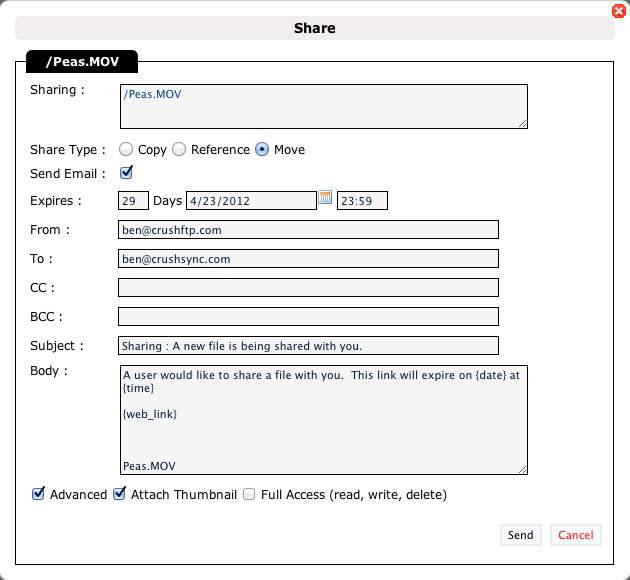The height and width of the screenshot is (580, 630).
Task: Click the From email field
Action: [309, 230]
